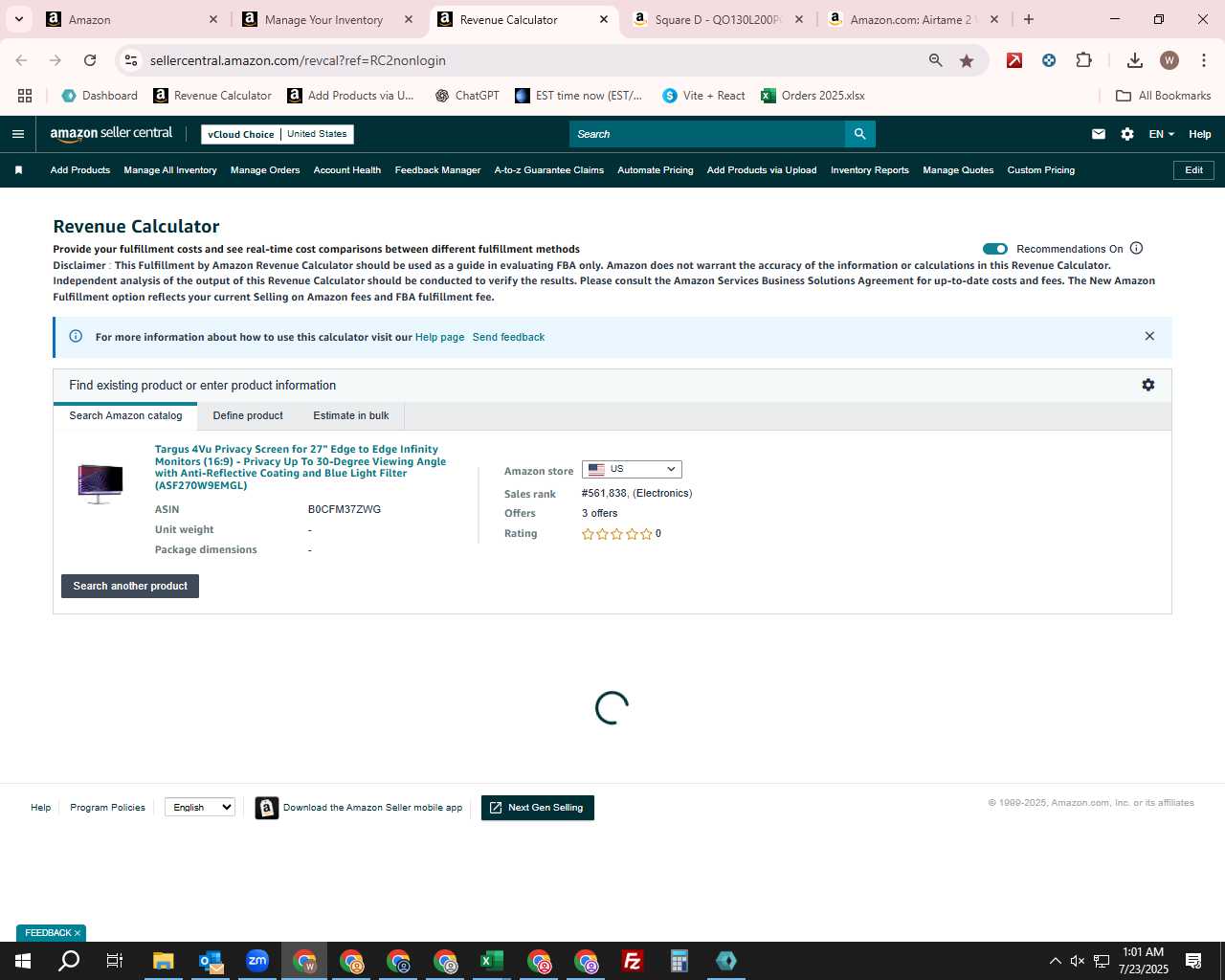1225x980 pixels.
Task: Open the Seller Central hamburger menu
Action: pyautogui.click(x=18, y=134)
